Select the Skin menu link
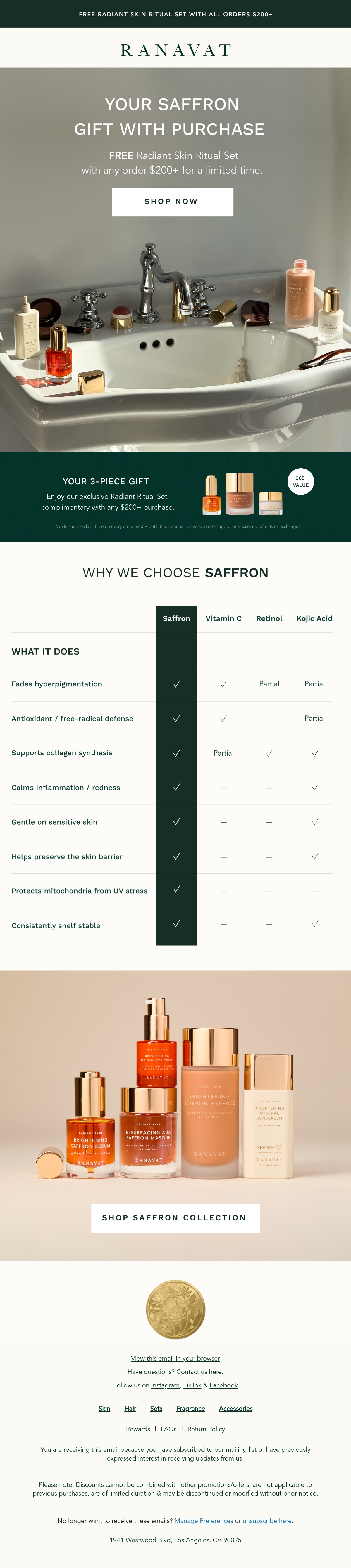 pos(104,1409)
